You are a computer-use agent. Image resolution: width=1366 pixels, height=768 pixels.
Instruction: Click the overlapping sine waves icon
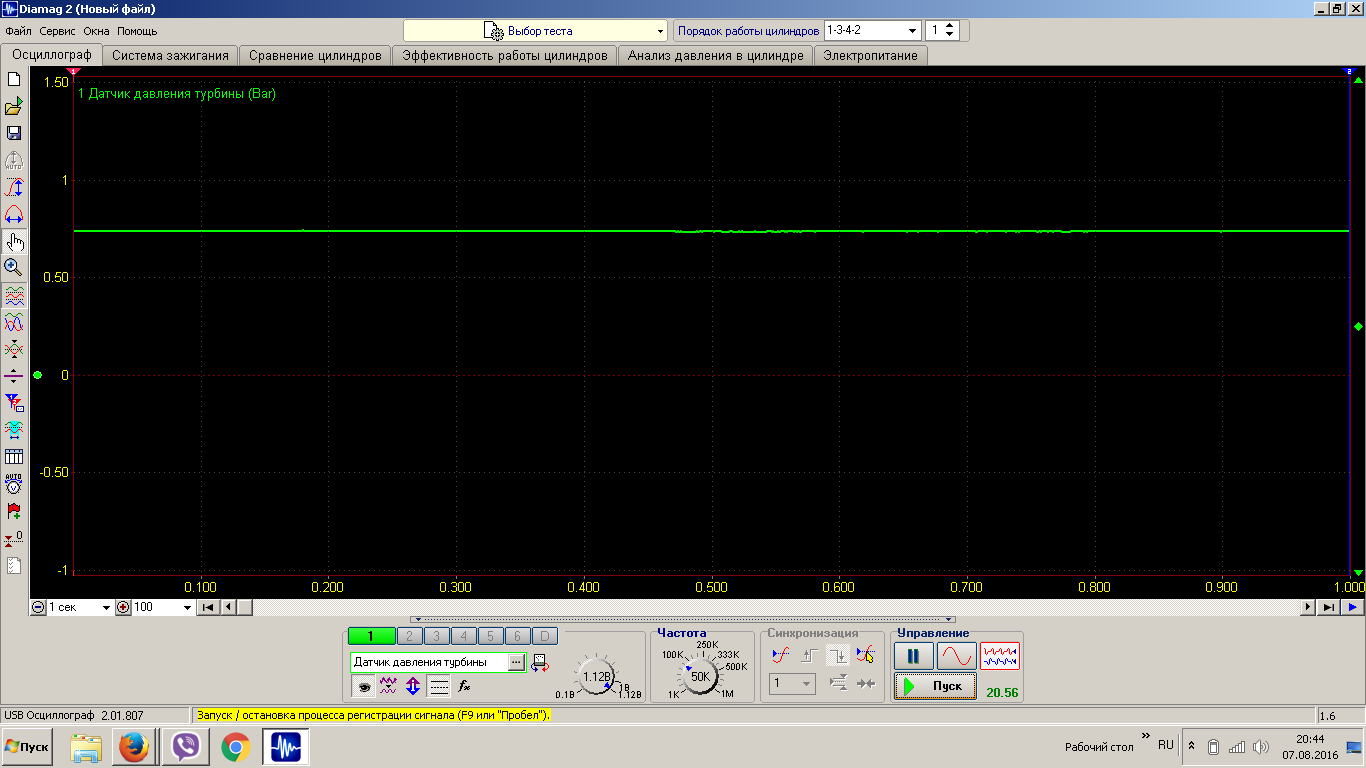(14, 322)
